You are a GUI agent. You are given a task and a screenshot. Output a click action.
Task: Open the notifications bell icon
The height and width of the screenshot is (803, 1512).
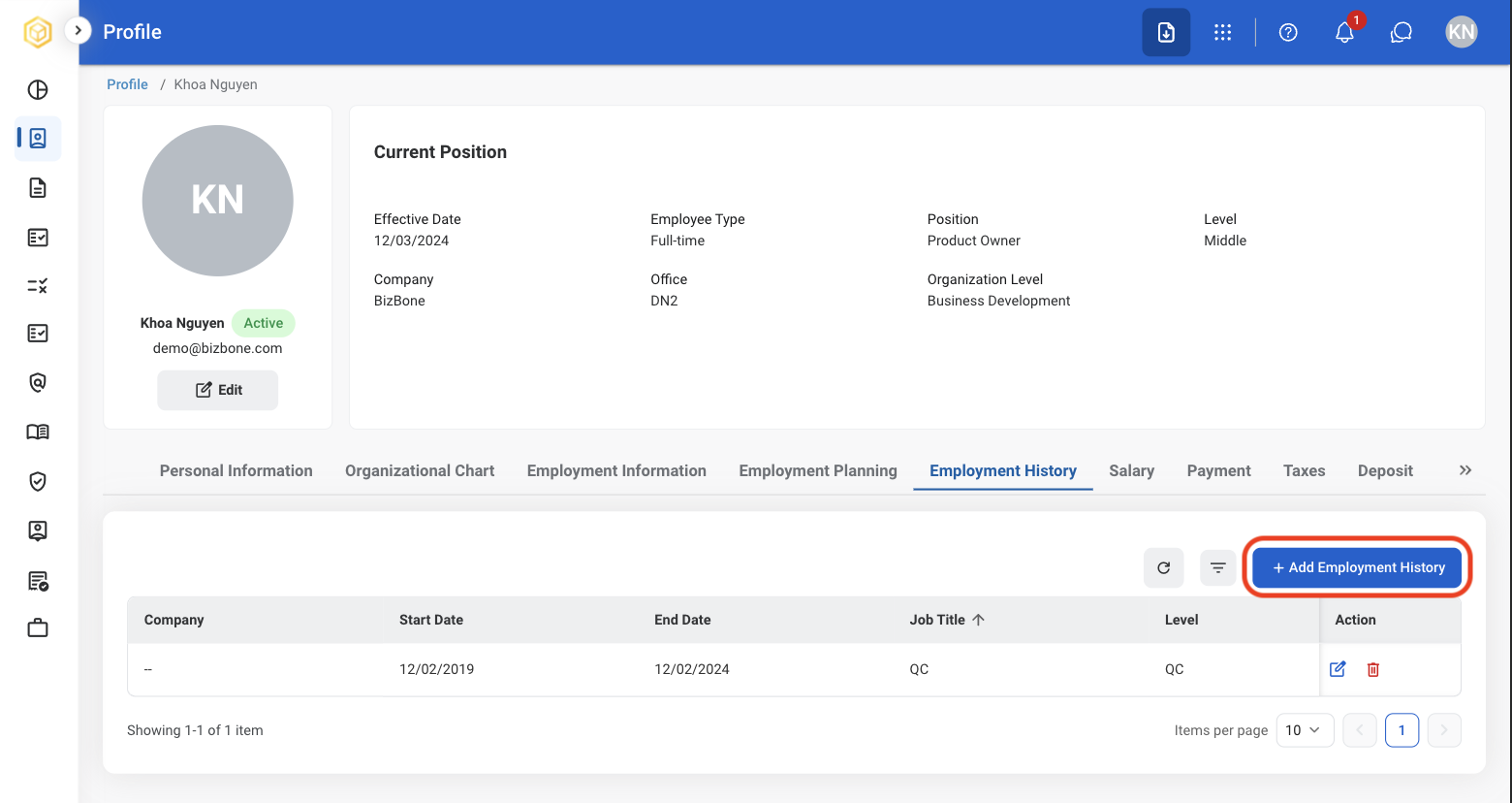[1344, 32]
